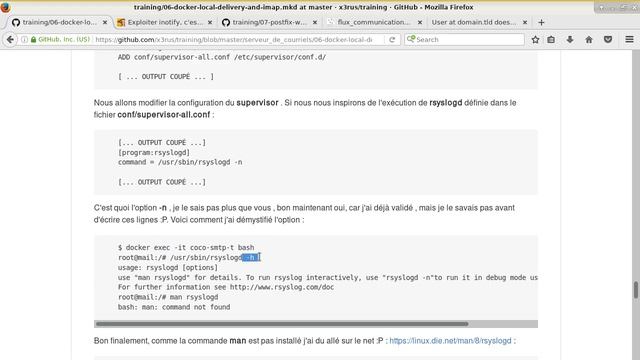Click the bold word 'supervisor'
Image resolution: width=640 pixels, height=360 pixels.
[x=257, y=103]
